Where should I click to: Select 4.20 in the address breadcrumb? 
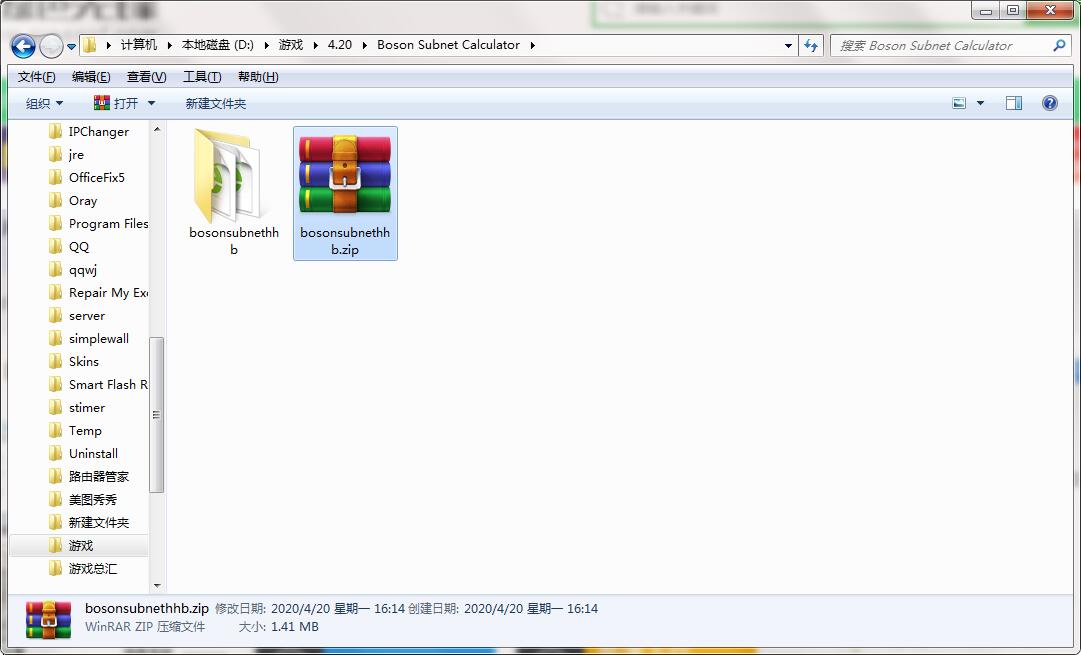pyautogui.click(x=339, y=45)
